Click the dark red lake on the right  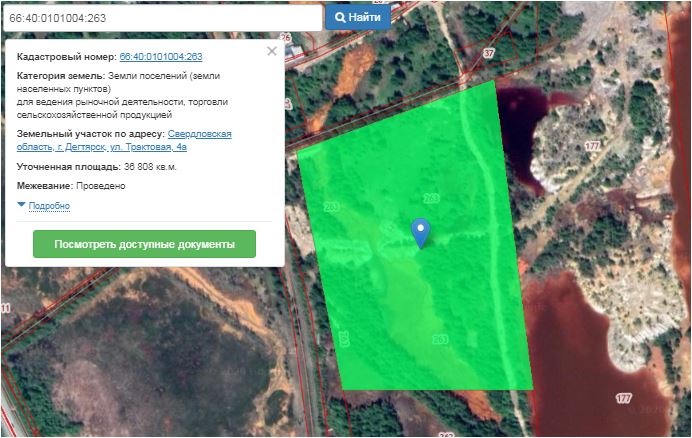600,330
